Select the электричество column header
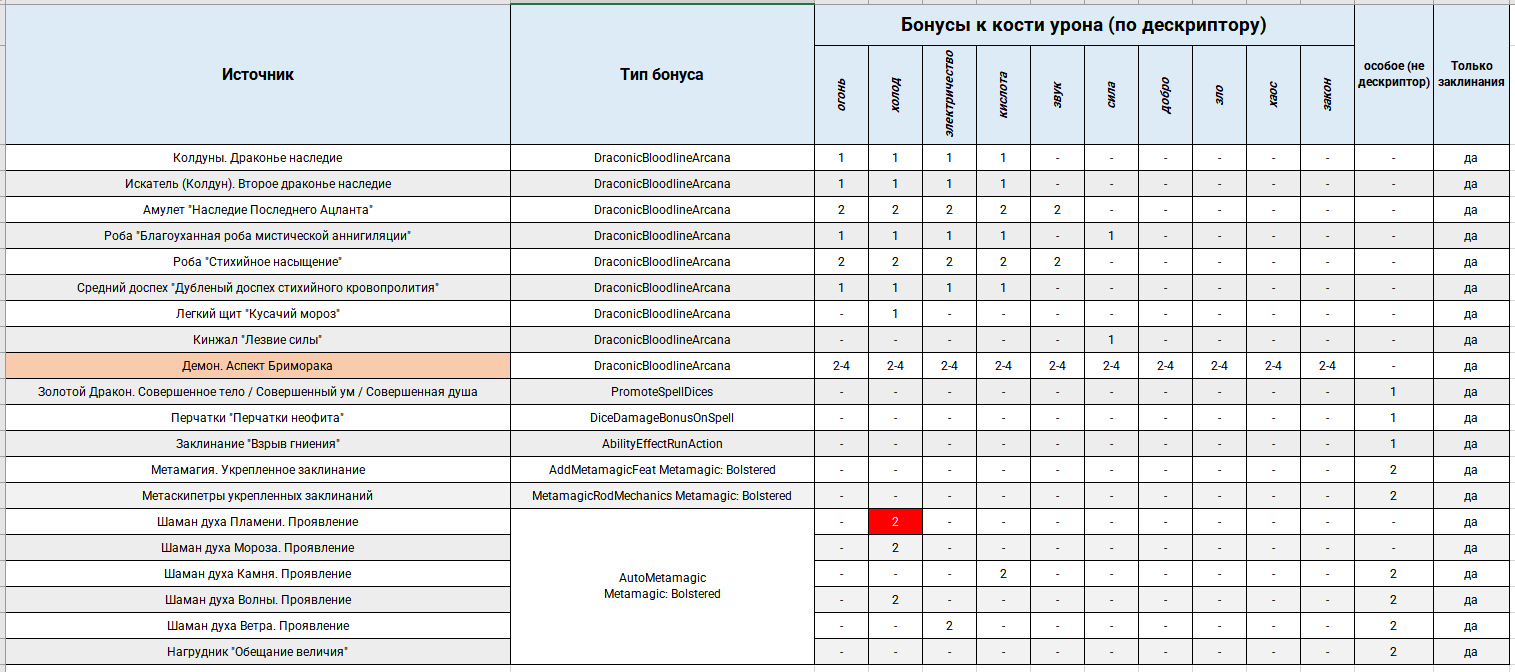This screenshot has width=1515, height=672. pos(949,96)
